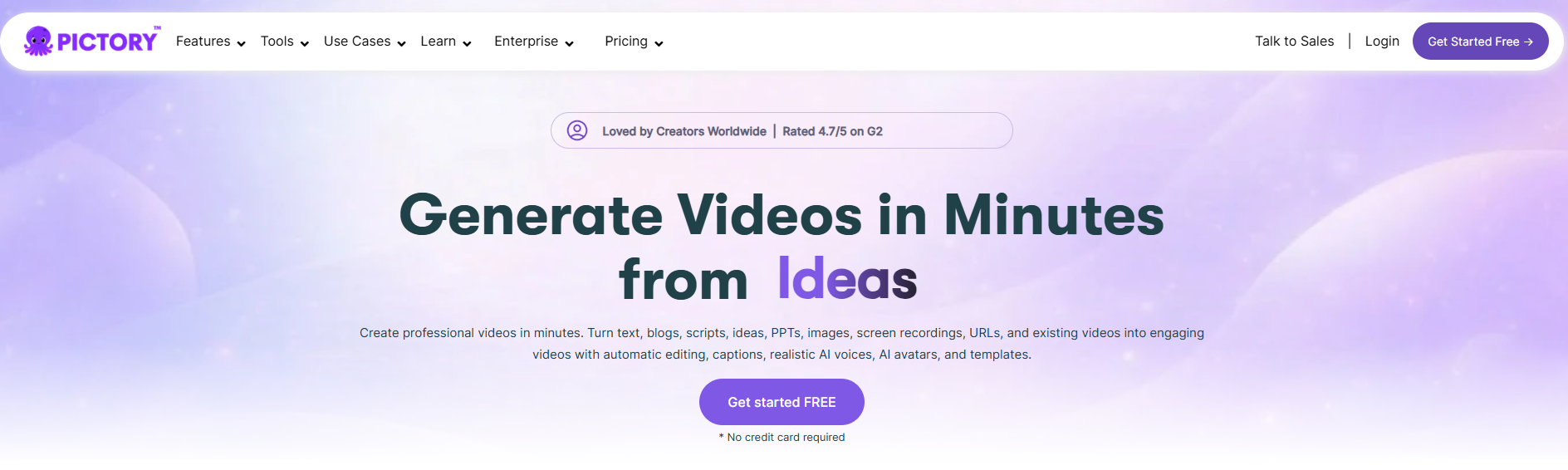Click the Pictory octopus logo icon
This screenshot has height=470, width=1568.
tap(38, 41)
